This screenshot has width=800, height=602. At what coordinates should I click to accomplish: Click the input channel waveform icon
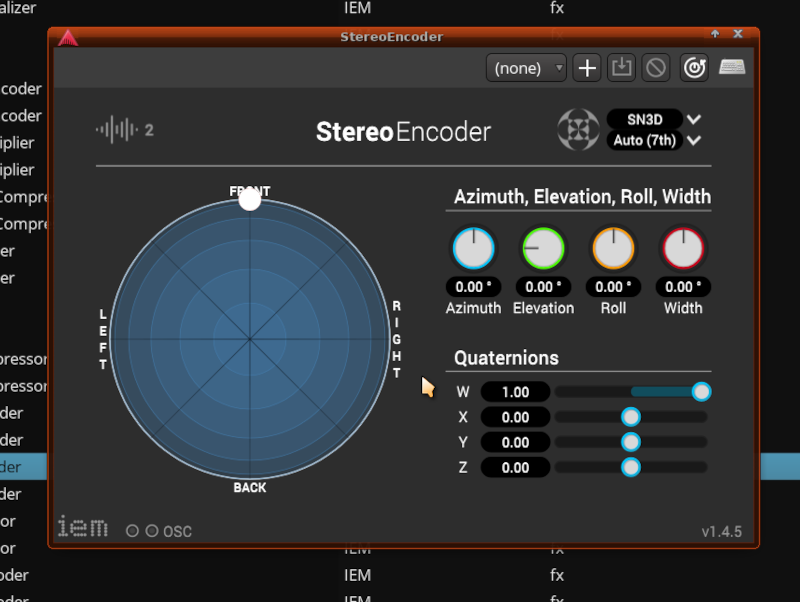[116, 130]
